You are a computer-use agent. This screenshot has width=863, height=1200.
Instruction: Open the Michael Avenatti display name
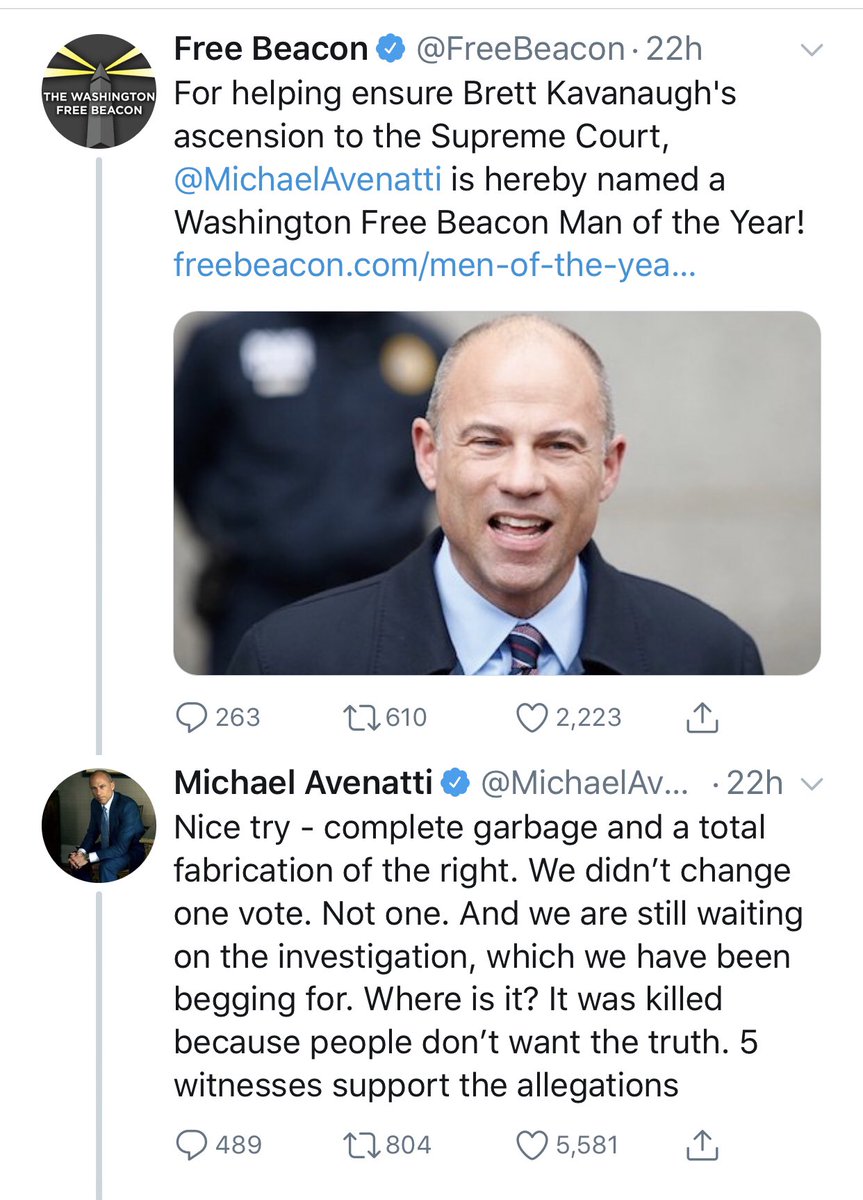coord(303,783)
